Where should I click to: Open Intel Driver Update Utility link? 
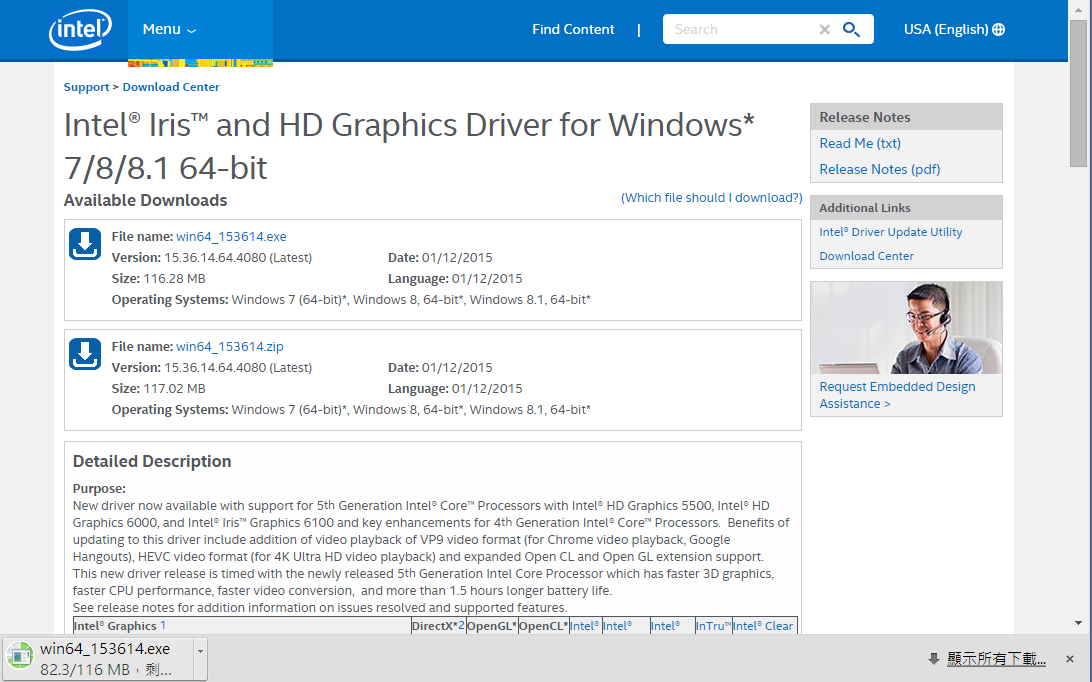click(x=891, y=232)
